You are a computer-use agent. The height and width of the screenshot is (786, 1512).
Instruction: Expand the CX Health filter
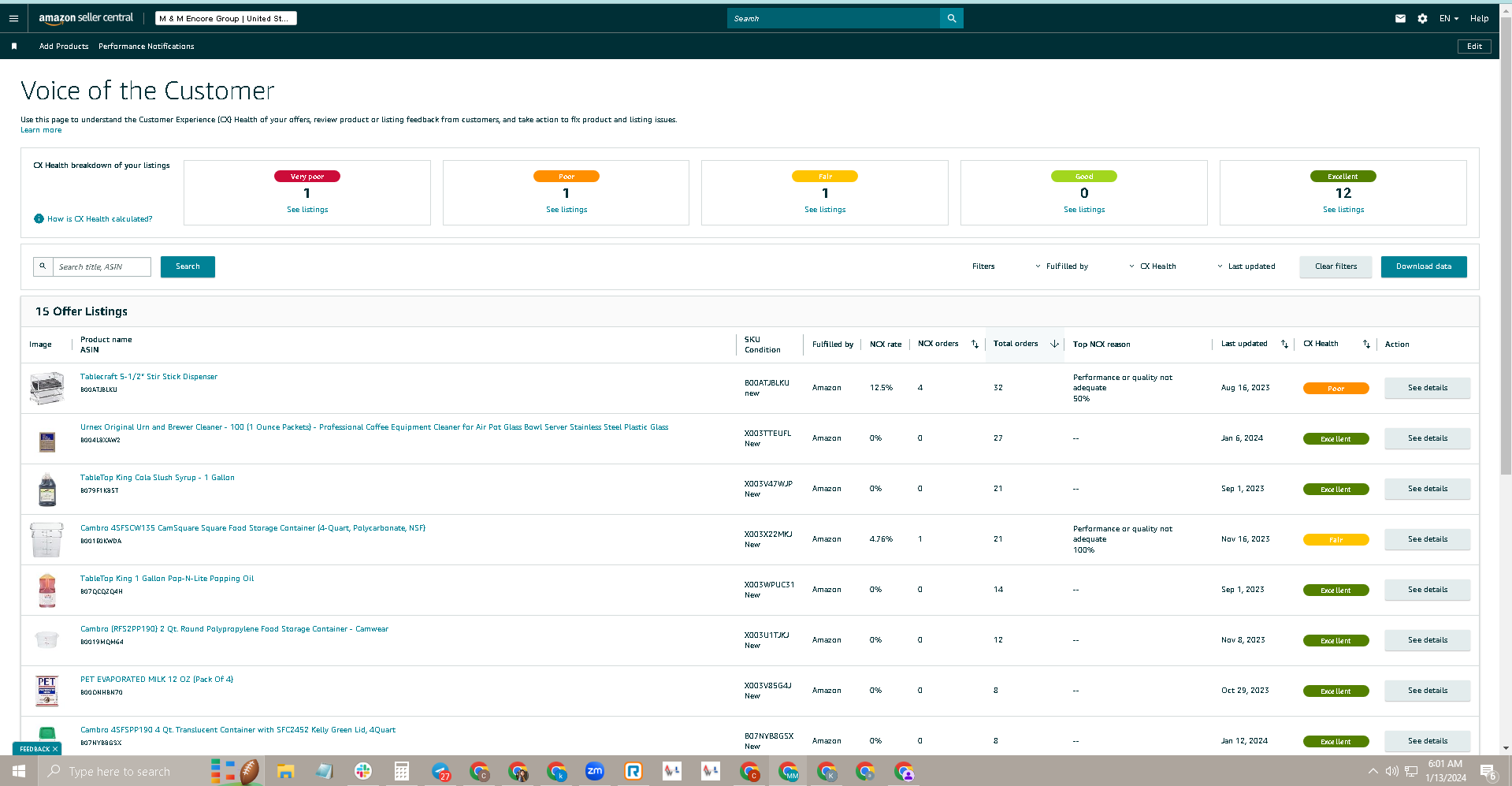coord(1152,266)
